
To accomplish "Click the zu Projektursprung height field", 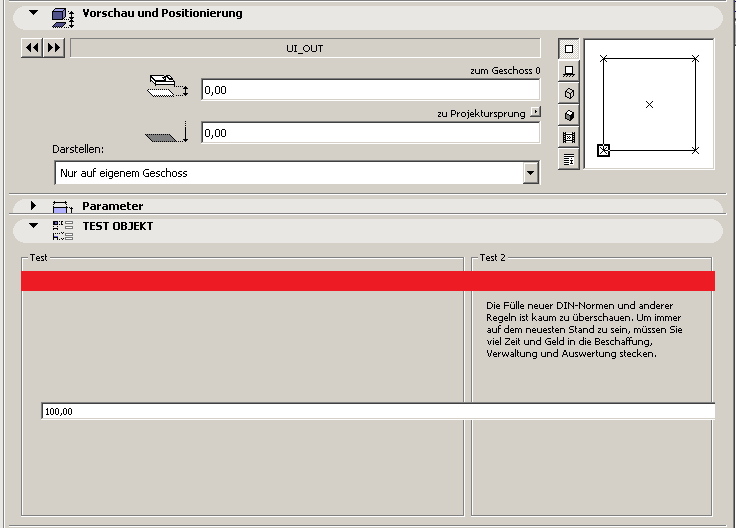I will 371,133.
